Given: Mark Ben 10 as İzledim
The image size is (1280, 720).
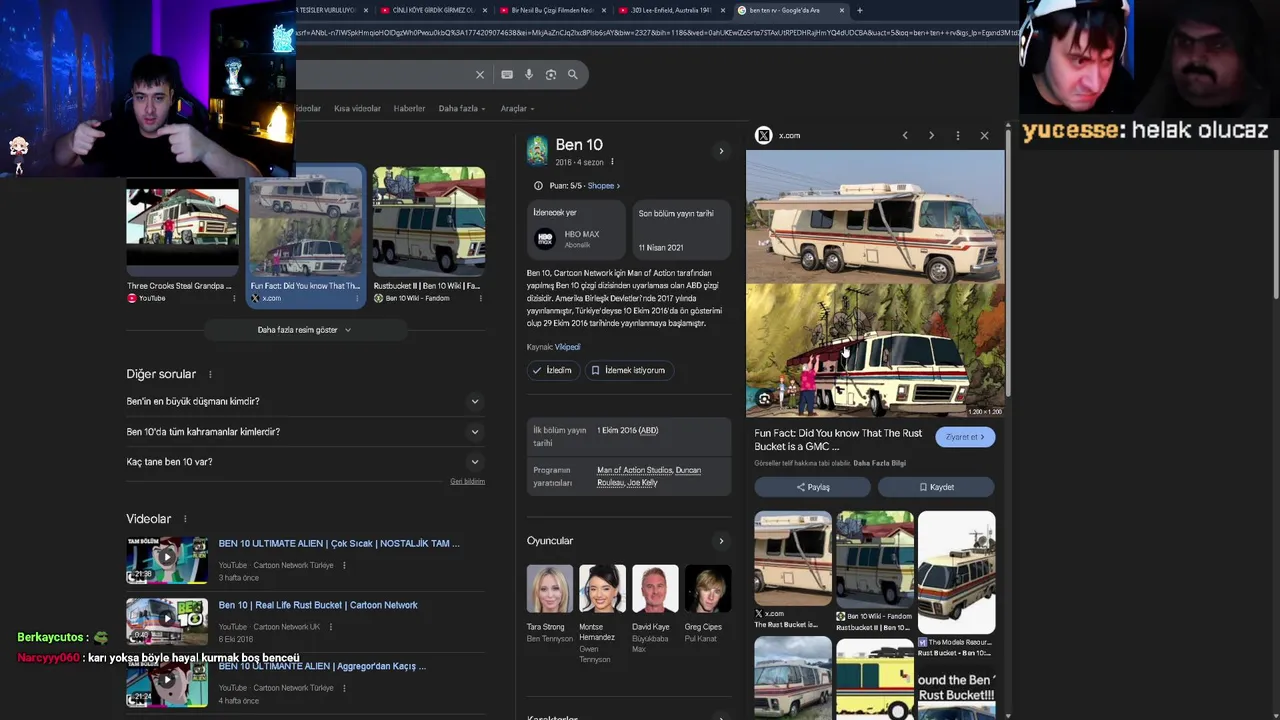Looking at the screenshot, I should tap(552, 370).
